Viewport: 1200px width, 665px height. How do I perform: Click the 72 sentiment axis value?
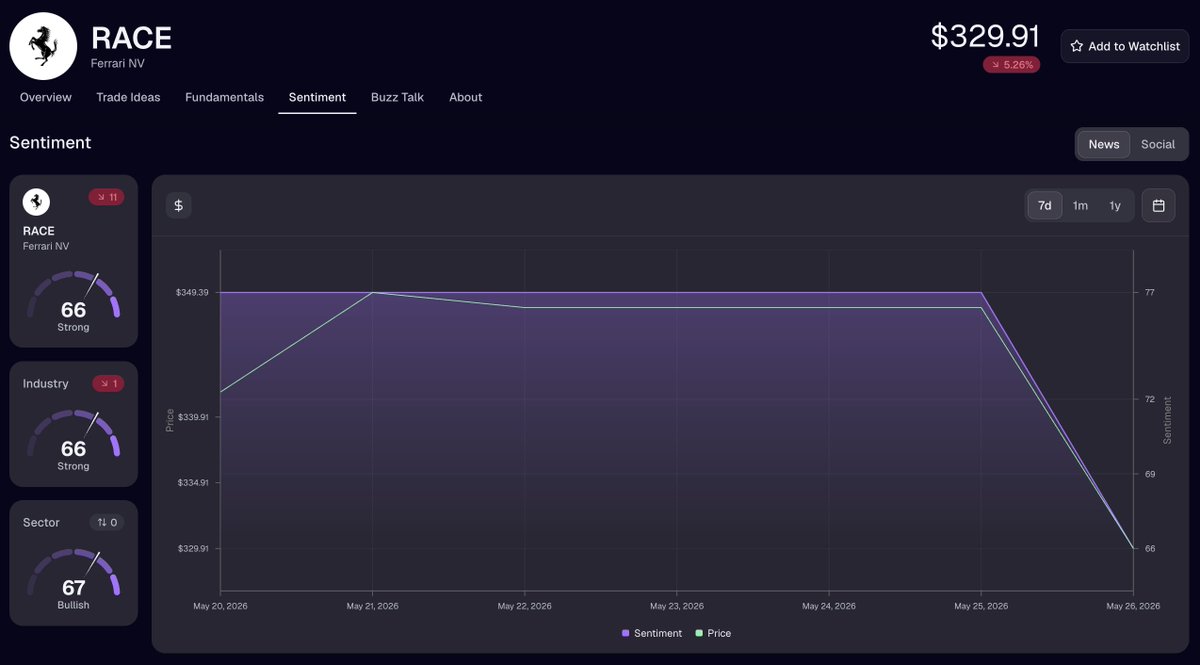coord(1150,399)
